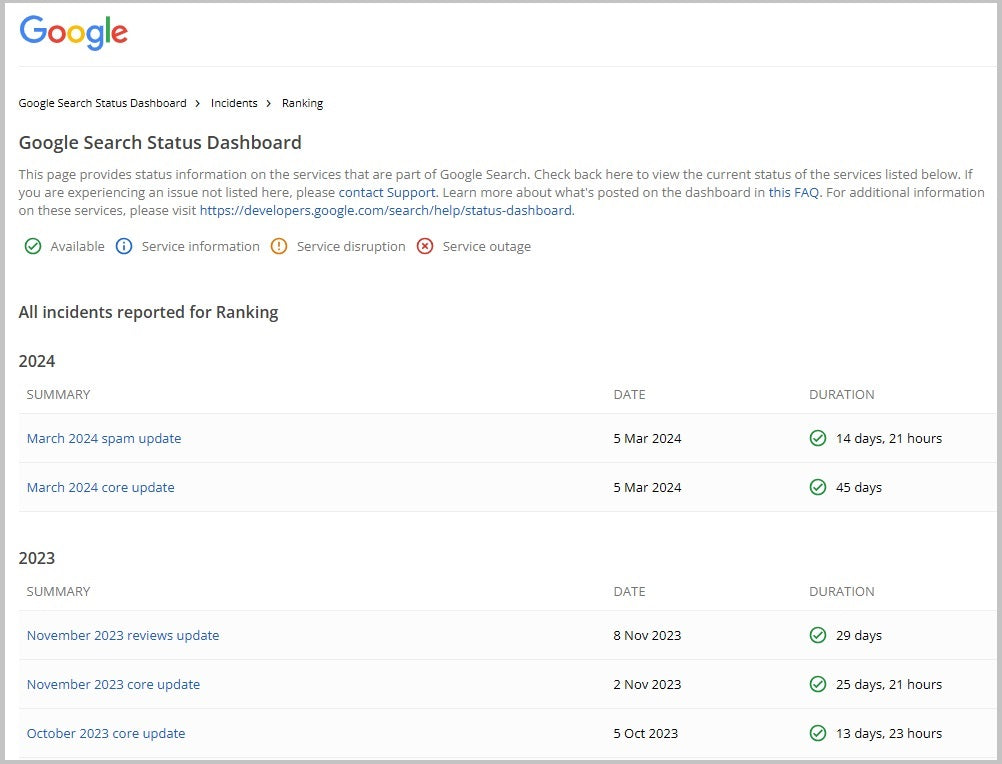
Task: Click chevron between Incidents and Ranking breadcrumbs
Action: [269, 103]
